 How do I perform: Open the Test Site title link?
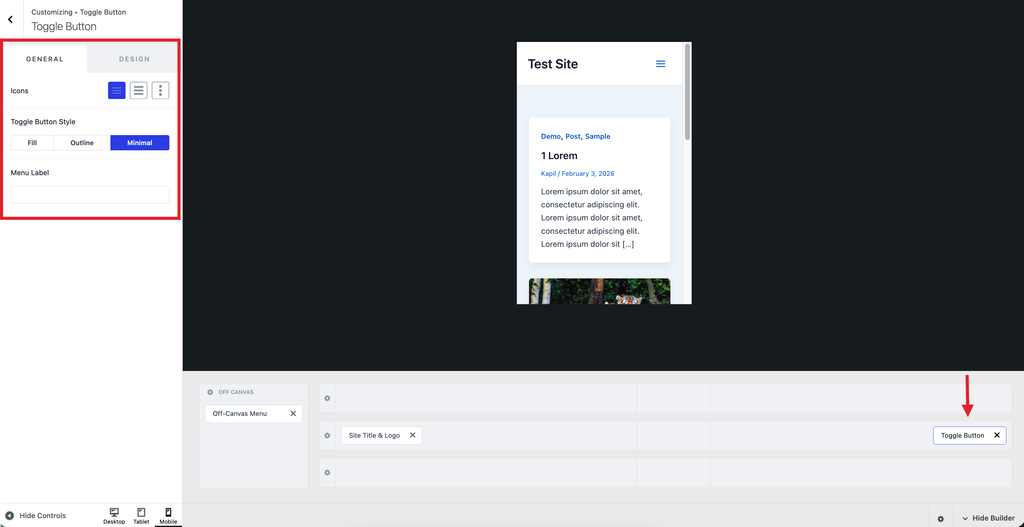552,64
